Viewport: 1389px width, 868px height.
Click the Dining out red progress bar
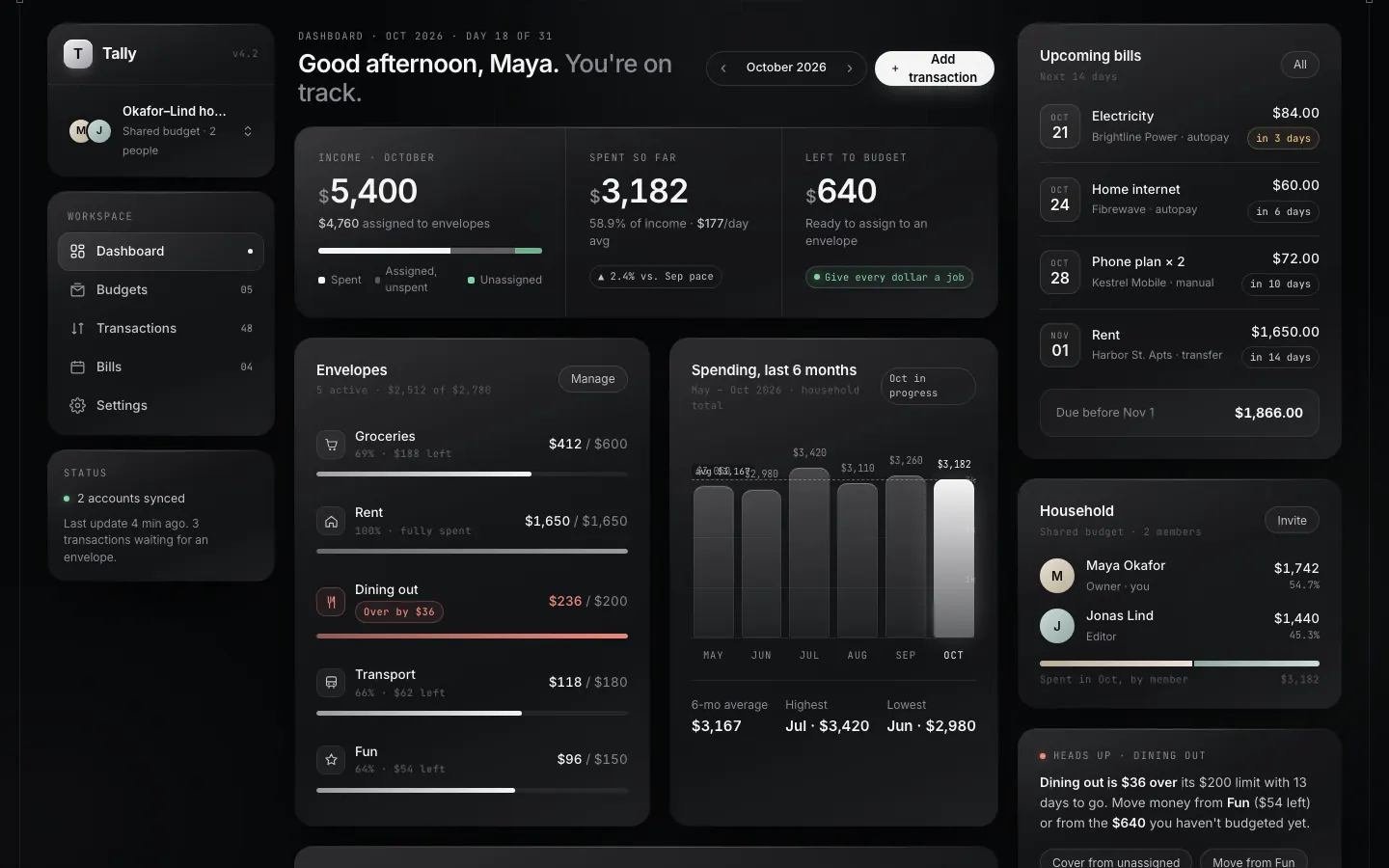tap(472, 637)
